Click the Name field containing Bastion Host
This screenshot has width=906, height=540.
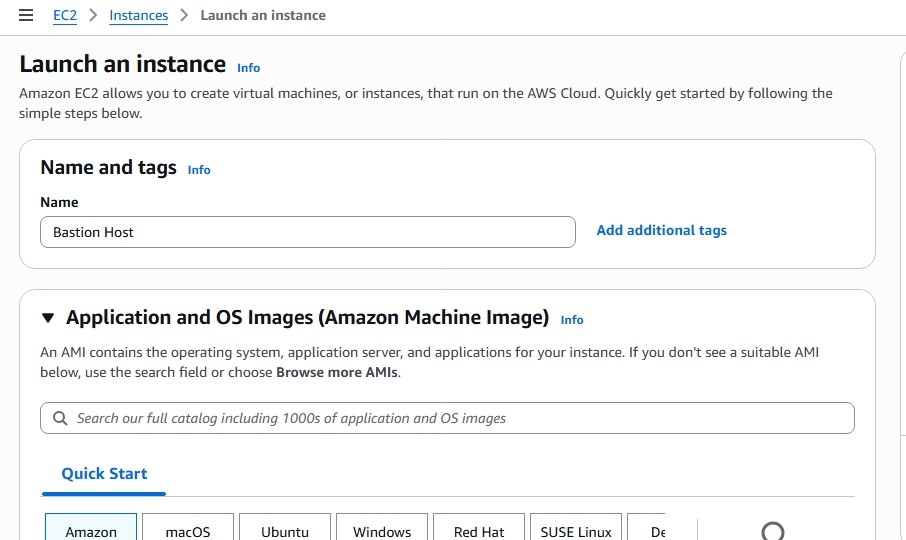pos(307,232)
